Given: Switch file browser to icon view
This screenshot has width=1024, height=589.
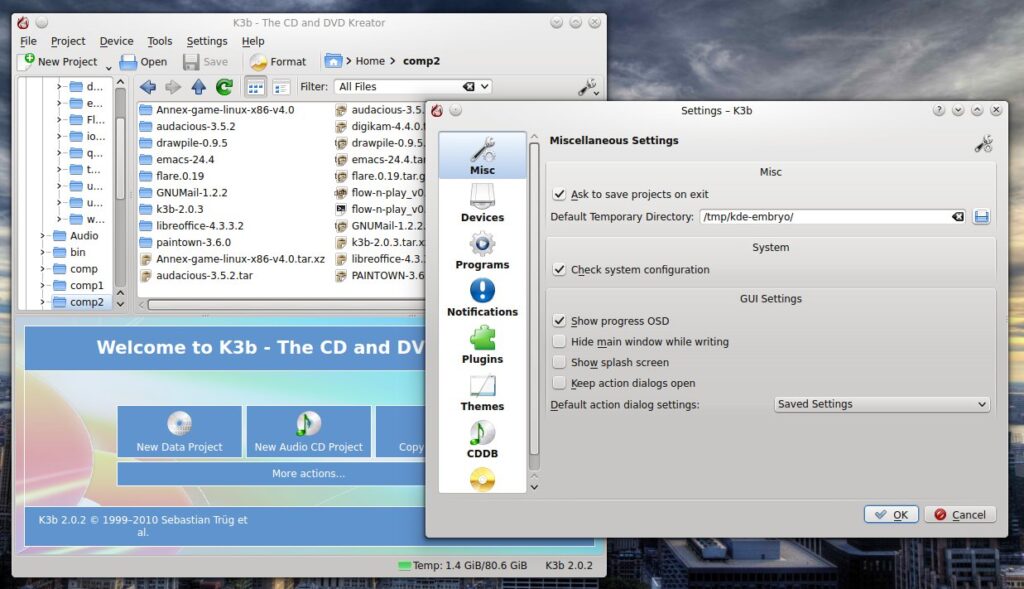Looking at the screenshot, I should (255, 87).
